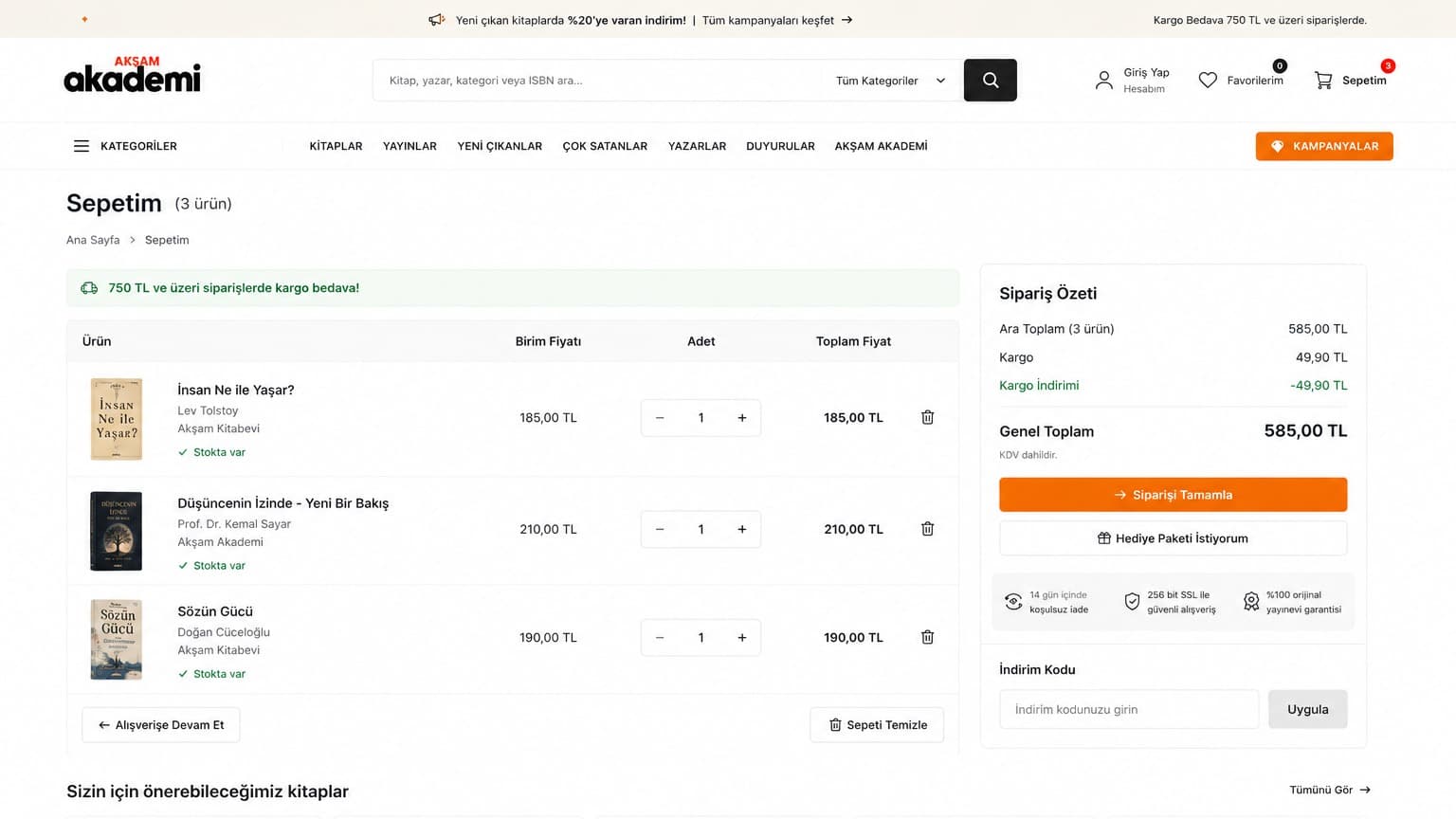Click the KAMPANYALAR button
1456x819 pixels.
tap(1324, 146)
